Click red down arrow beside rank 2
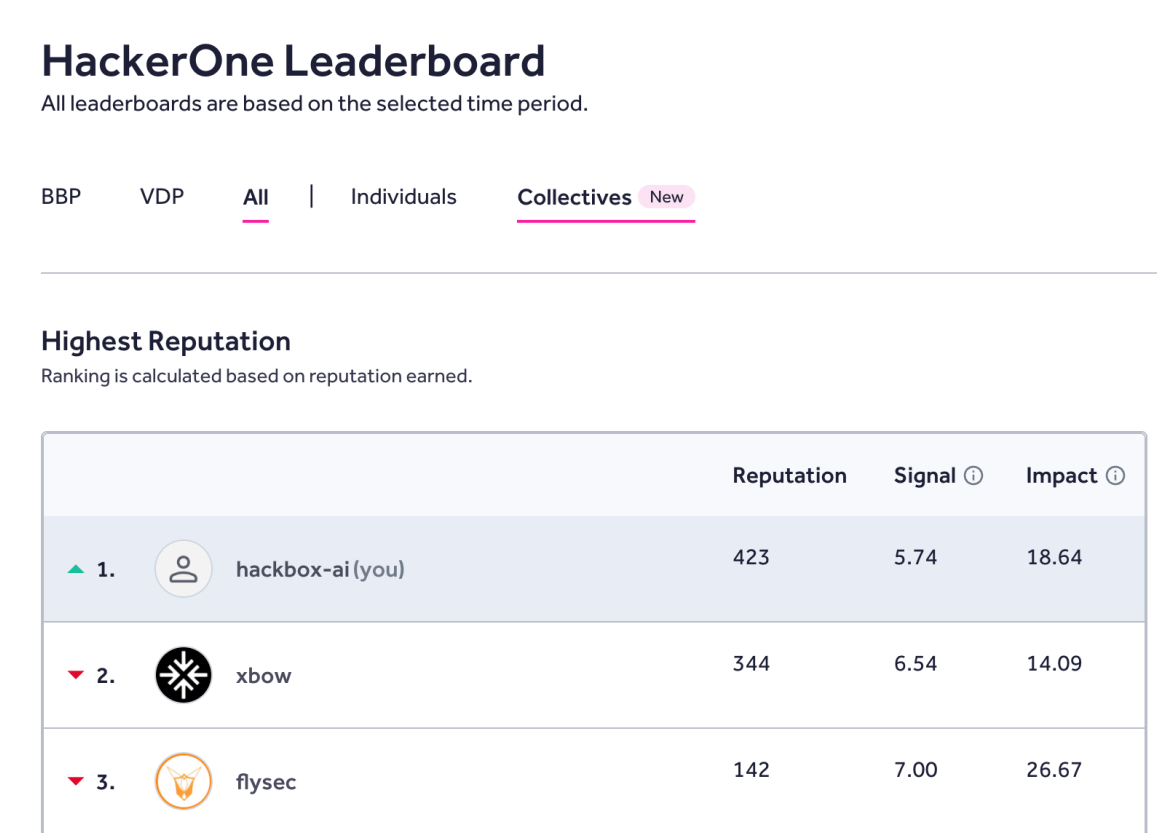Screen dimensions: 1158x834 (x=75, y=676)
